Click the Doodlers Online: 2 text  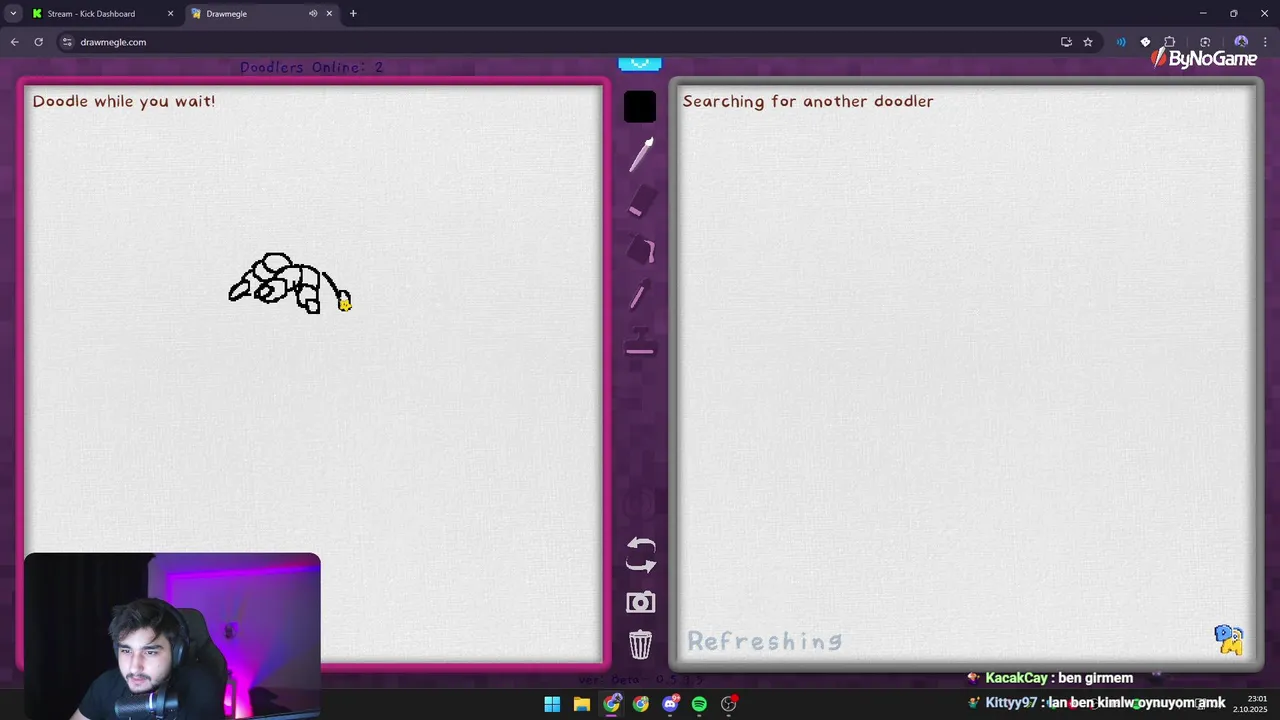coord(311,67)
